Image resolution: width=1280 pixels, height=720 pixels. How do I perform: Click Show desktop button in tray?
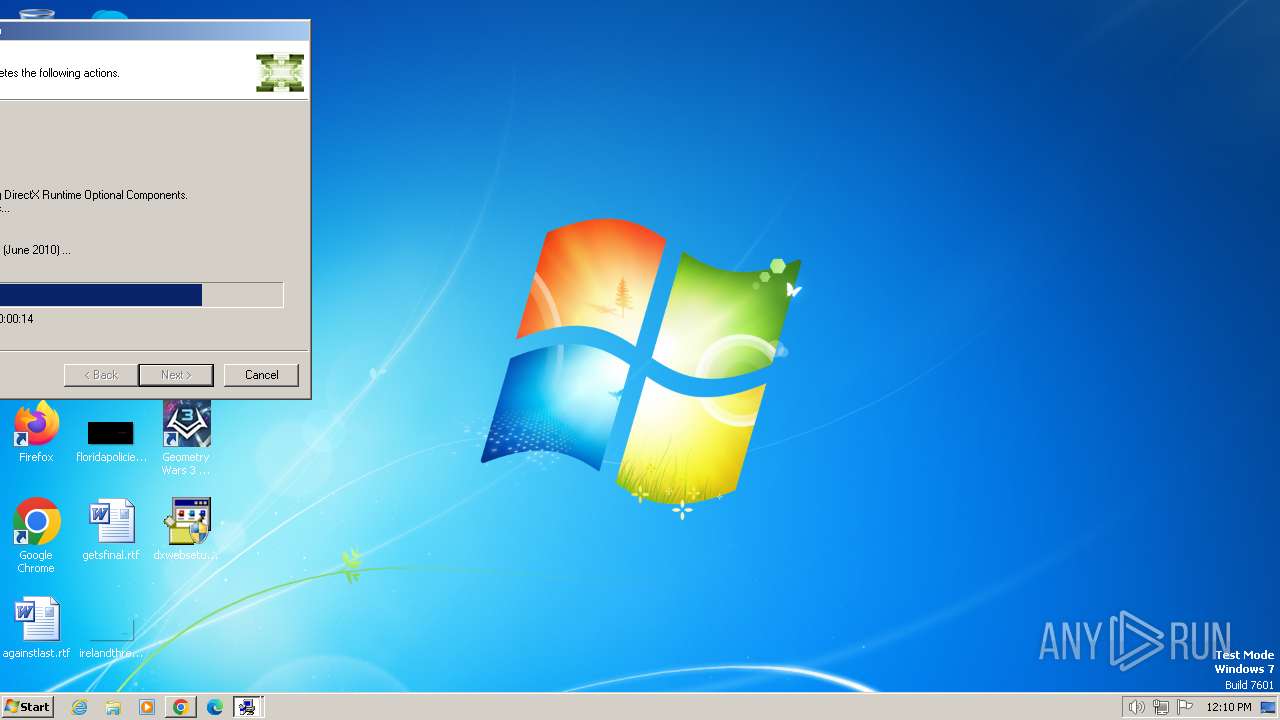(1268, 707)
